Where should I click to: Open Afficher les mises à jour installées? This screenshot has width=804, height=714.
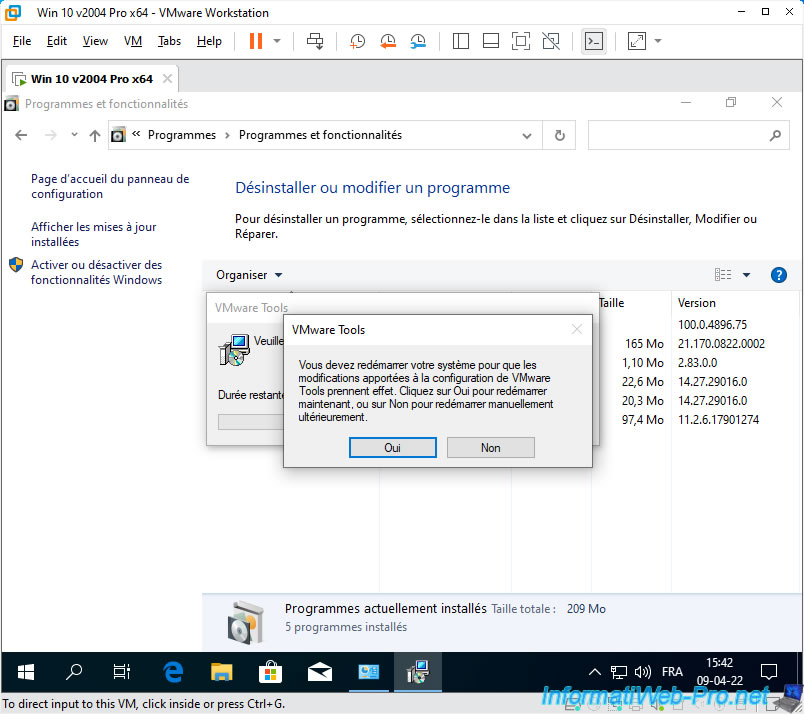click(x=93, y=234)
